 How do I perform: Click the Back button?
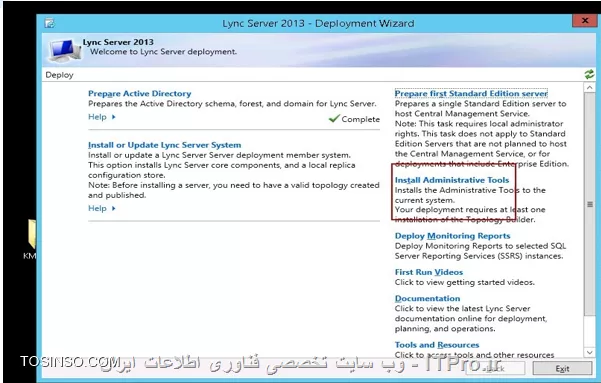click(x=495, y=368)
